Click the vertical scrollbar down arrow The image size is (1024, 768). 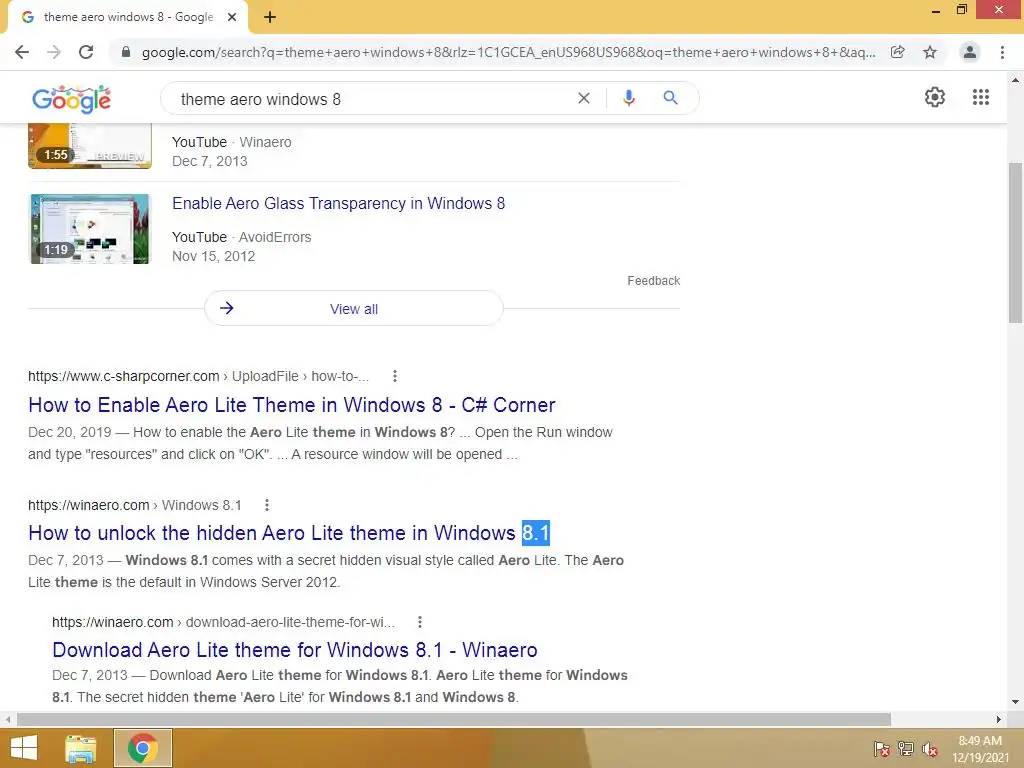coord(1015,702)
